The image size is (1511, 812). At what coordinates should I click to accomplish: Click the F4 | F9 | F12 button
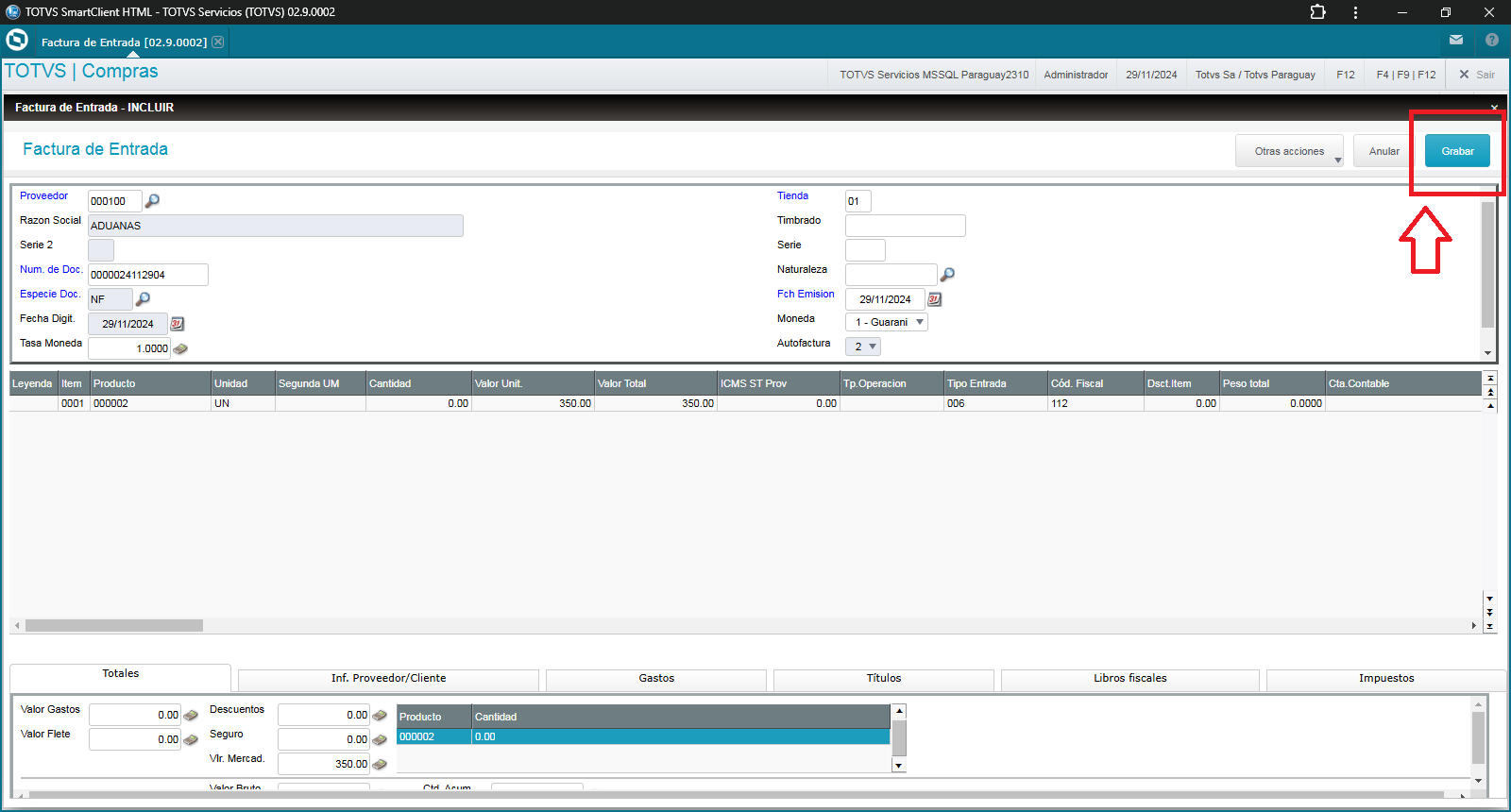pos(1405,75)
